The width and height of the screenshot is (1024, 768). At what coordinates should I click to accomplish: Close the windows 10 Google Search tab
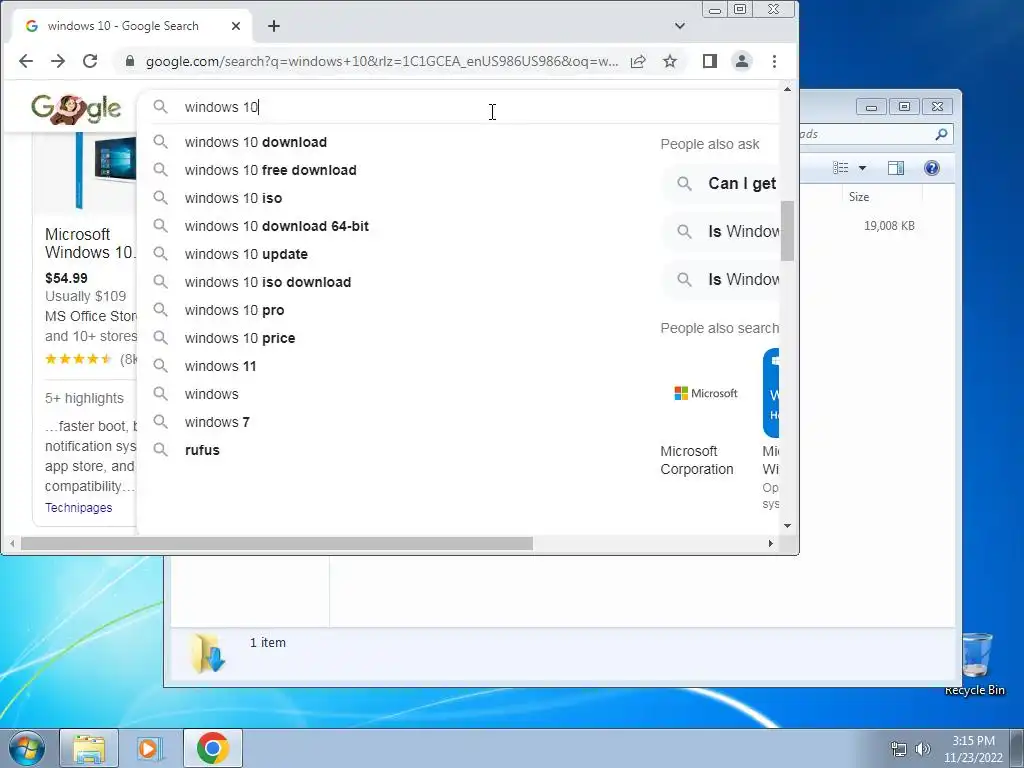click(236, 26)
